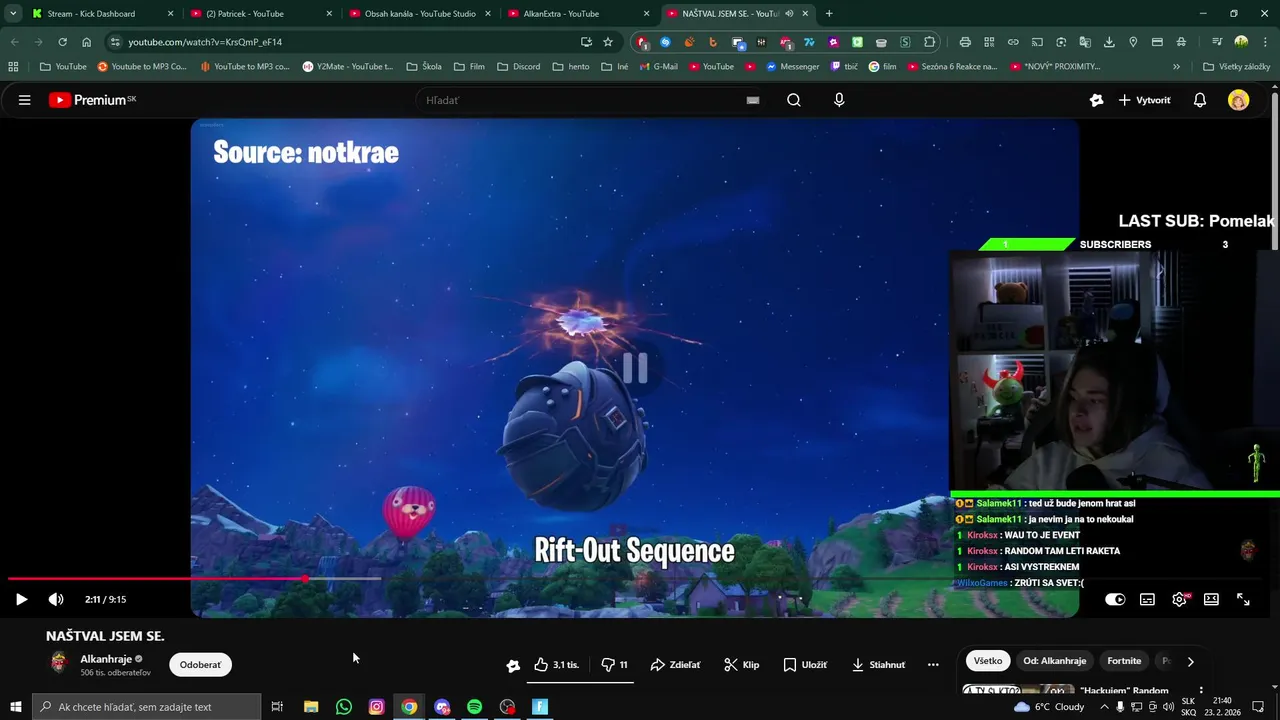The height and width of the screenshot is (720, 1280).
Task: Open the Messenger bookmark
Action: coord(792,67)
